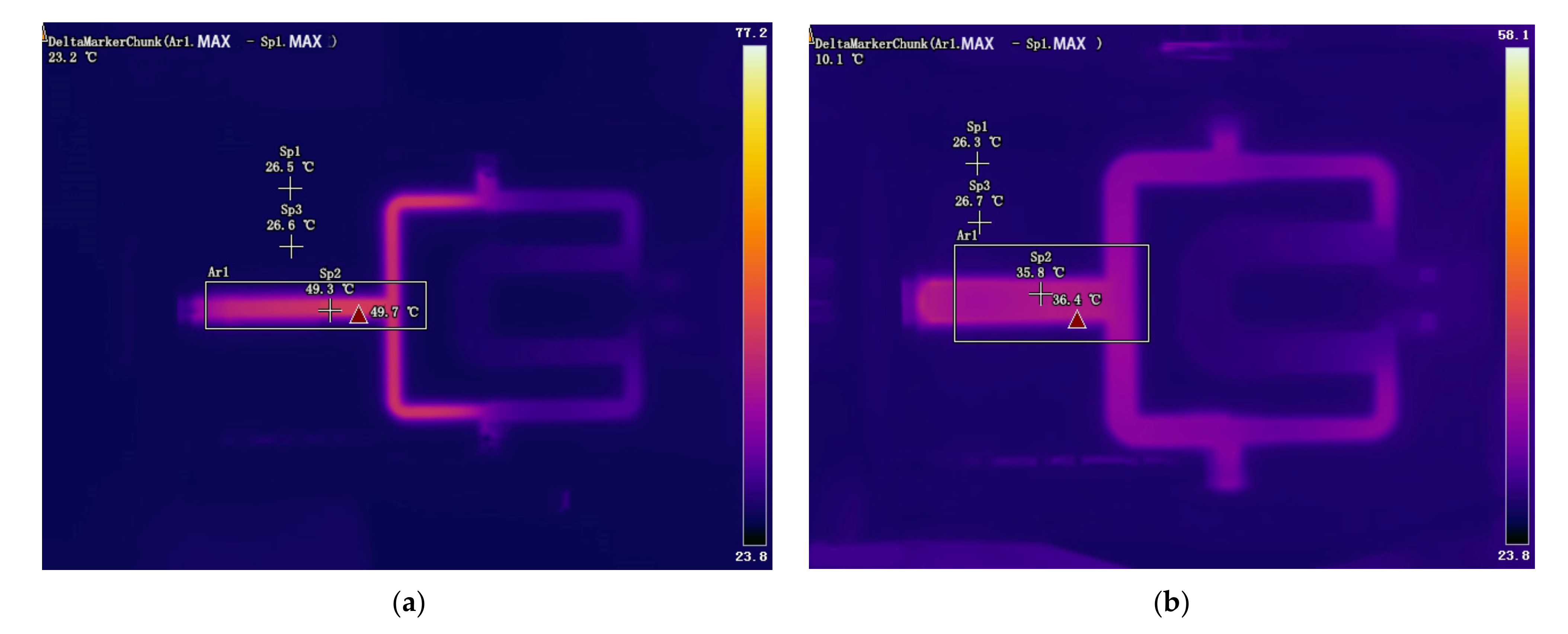Click the left image color temperature scale bar

tap(754, 295)
